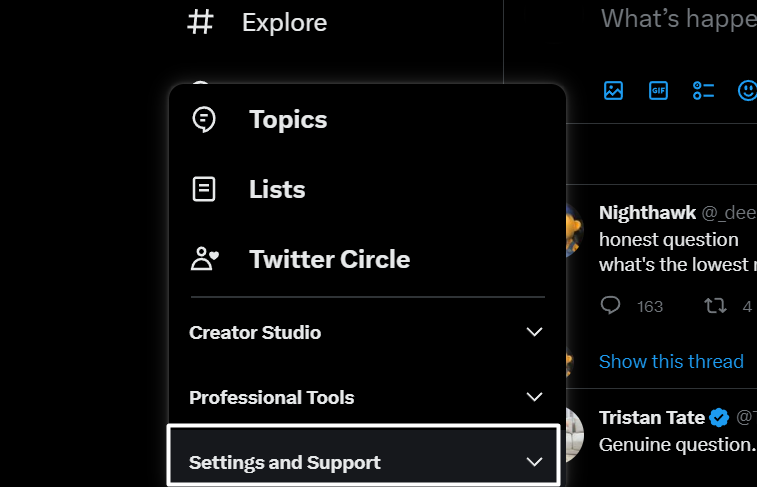Click Tristan Tate's profile picture
Viewport: 757px width, 487px height.
[568, 433]
